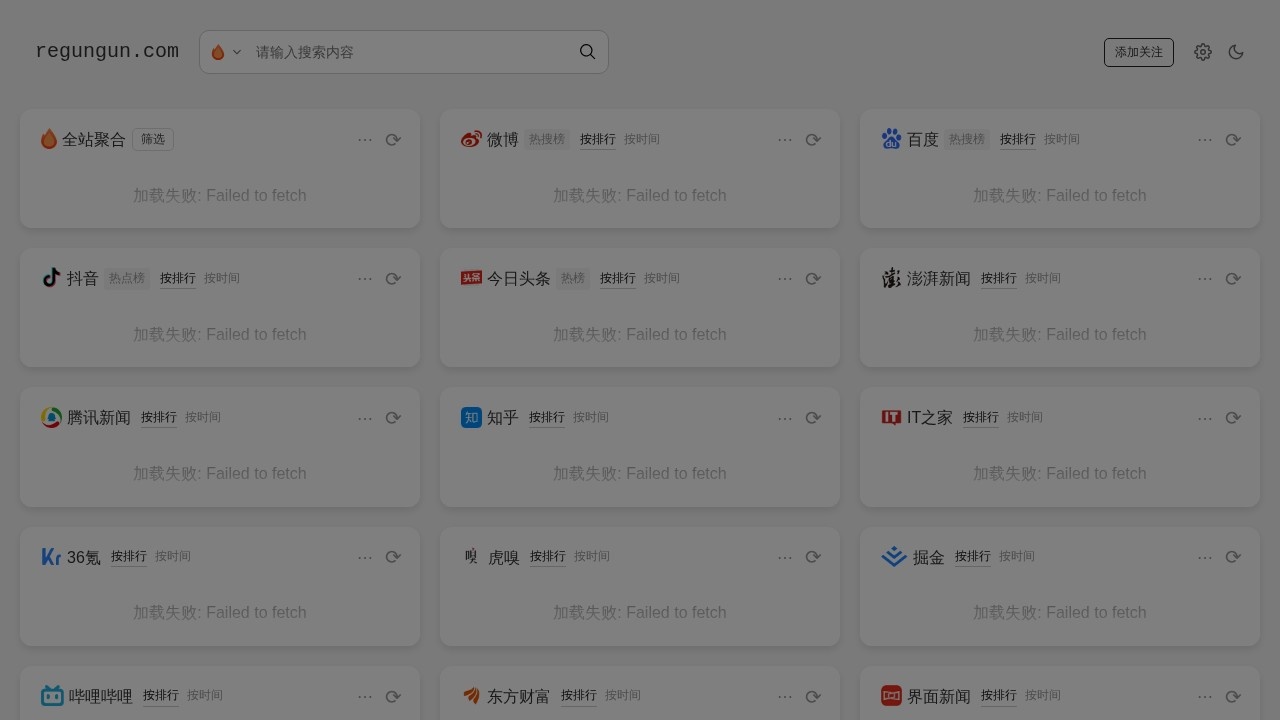The image size is (1280, 720).
Task: Click the 热榜 tag in 今日头条 card
Action: (x=573, y=278)
